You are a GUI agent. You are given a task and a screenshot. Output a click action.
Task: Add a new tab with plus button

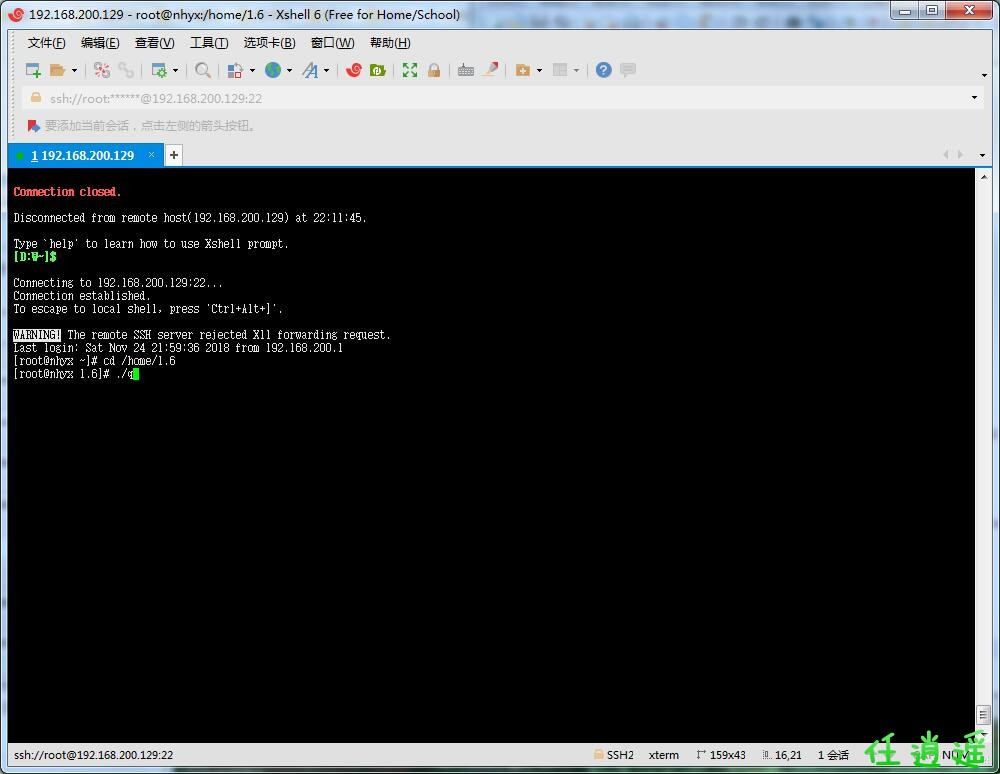coord(173,155)
